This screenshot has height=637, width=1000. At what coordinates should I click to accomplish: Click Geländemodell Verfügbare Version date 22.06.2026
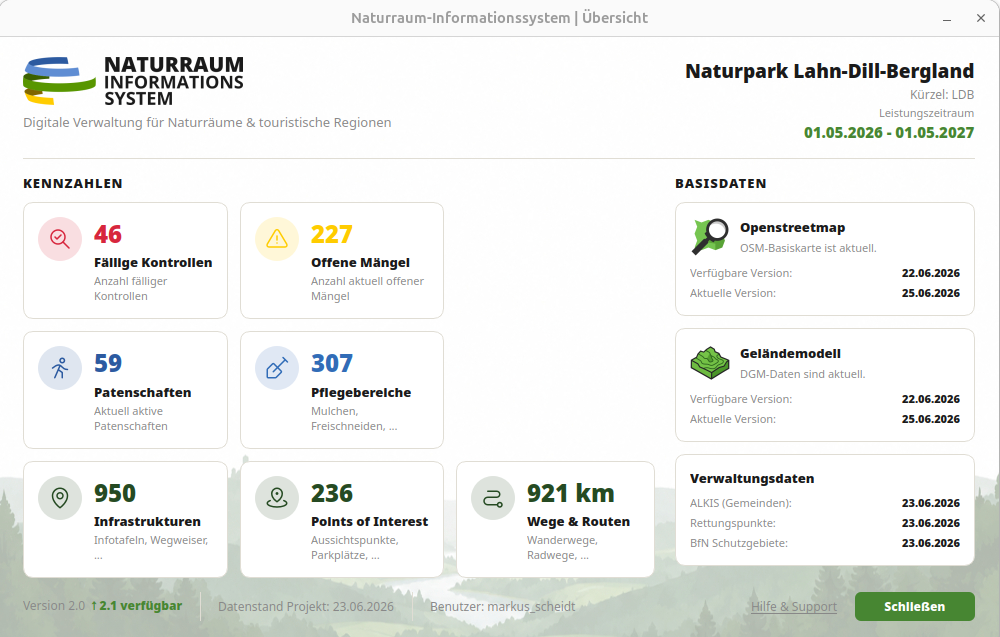pyautogui.click(x=930, y=399)
